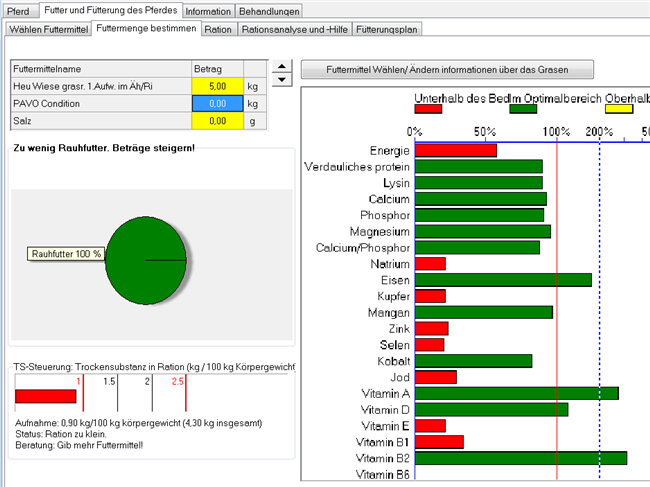The width and height of the screenshot is (650, 487).
Task: Click the down arrow stepper button
Action: coord(282,80)
